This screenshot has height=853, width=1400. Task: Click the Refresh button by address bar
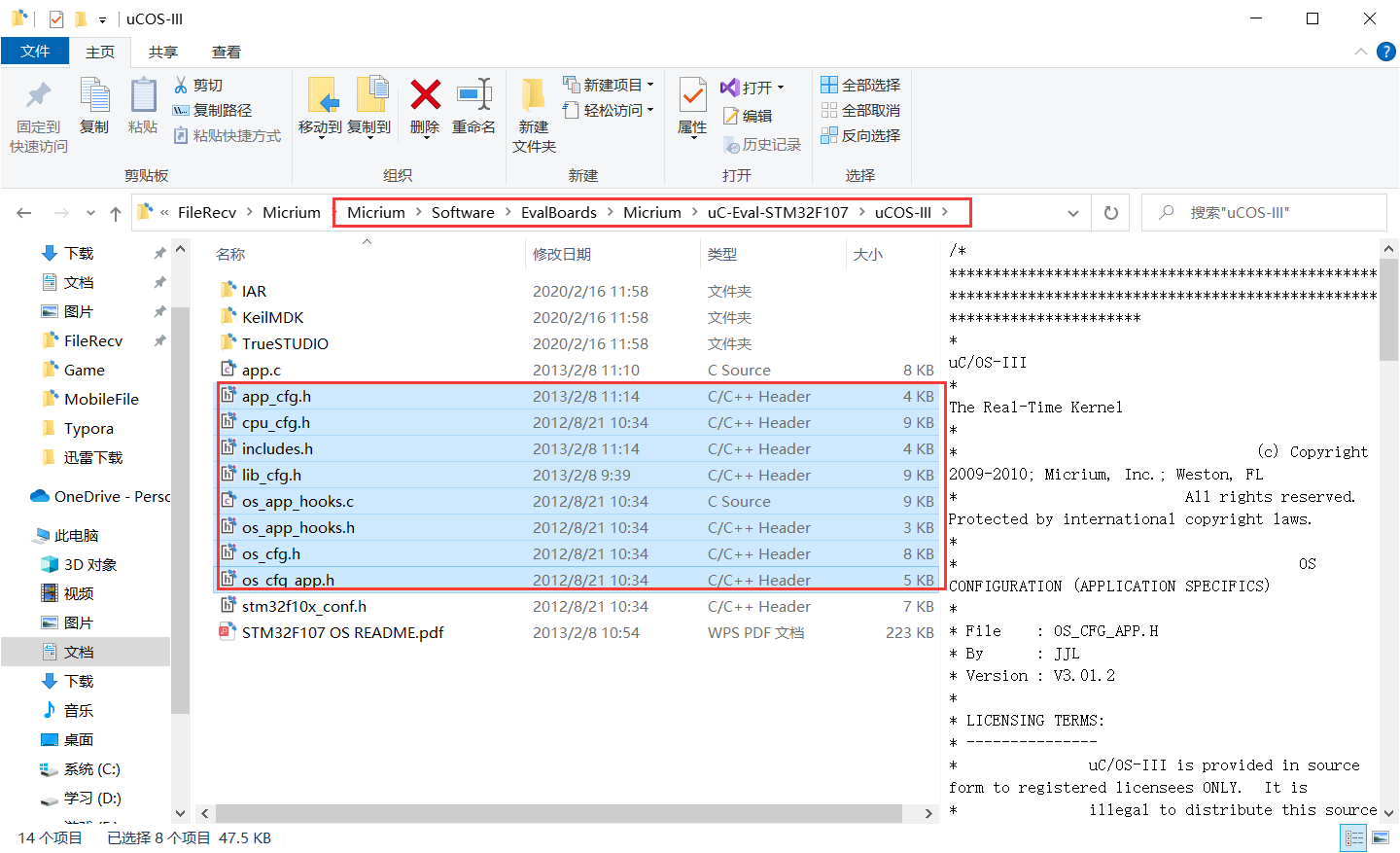[x=1111, y=213]
